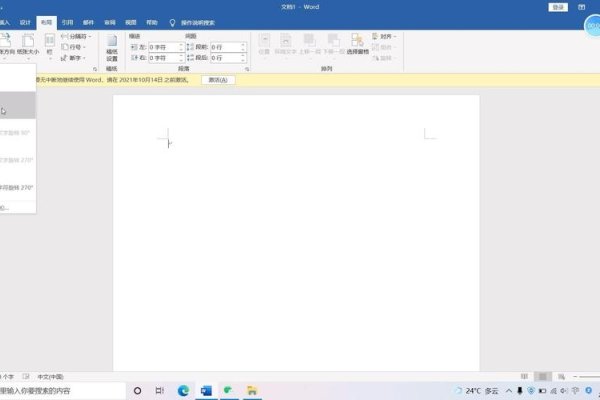
Task: Click the proofing icon in status bar
Action: pyautogui.click(x=26, y=377)
